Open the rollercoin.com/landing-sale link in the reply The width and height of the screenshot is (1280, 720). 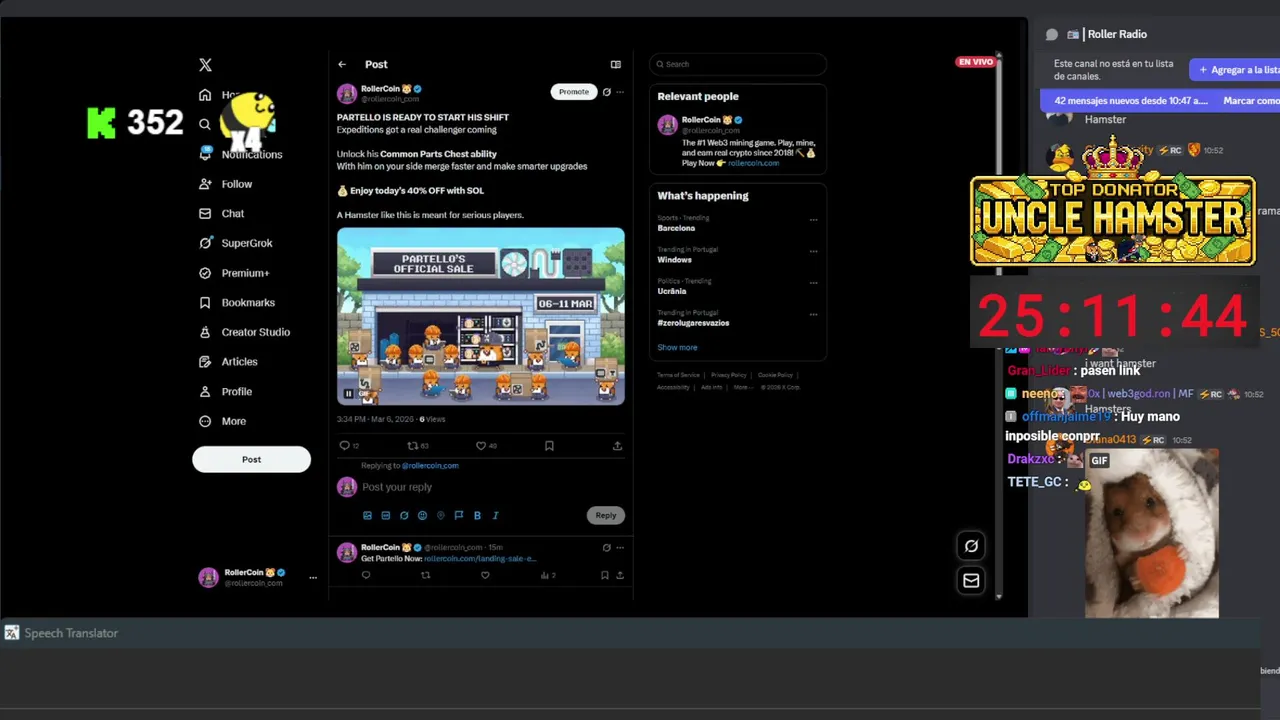pos(480,559)
